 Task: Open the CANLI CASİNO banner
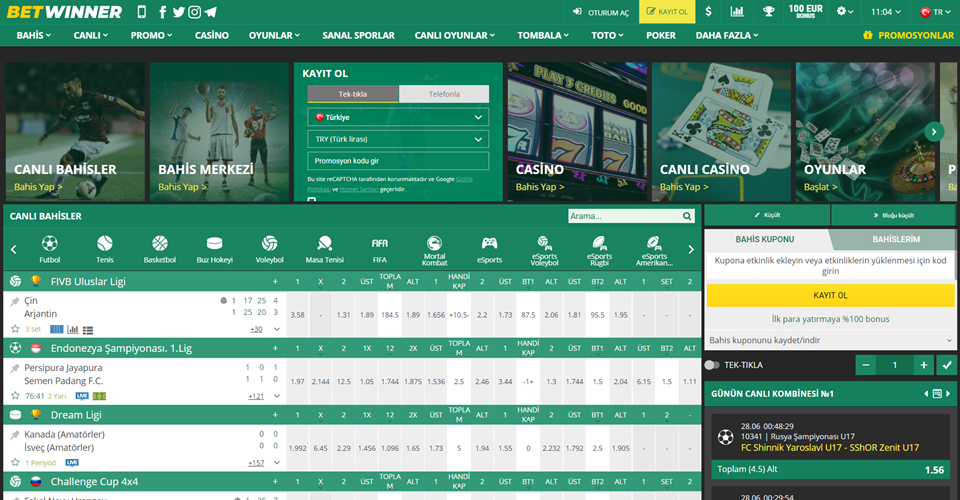(x=721, y=132)
